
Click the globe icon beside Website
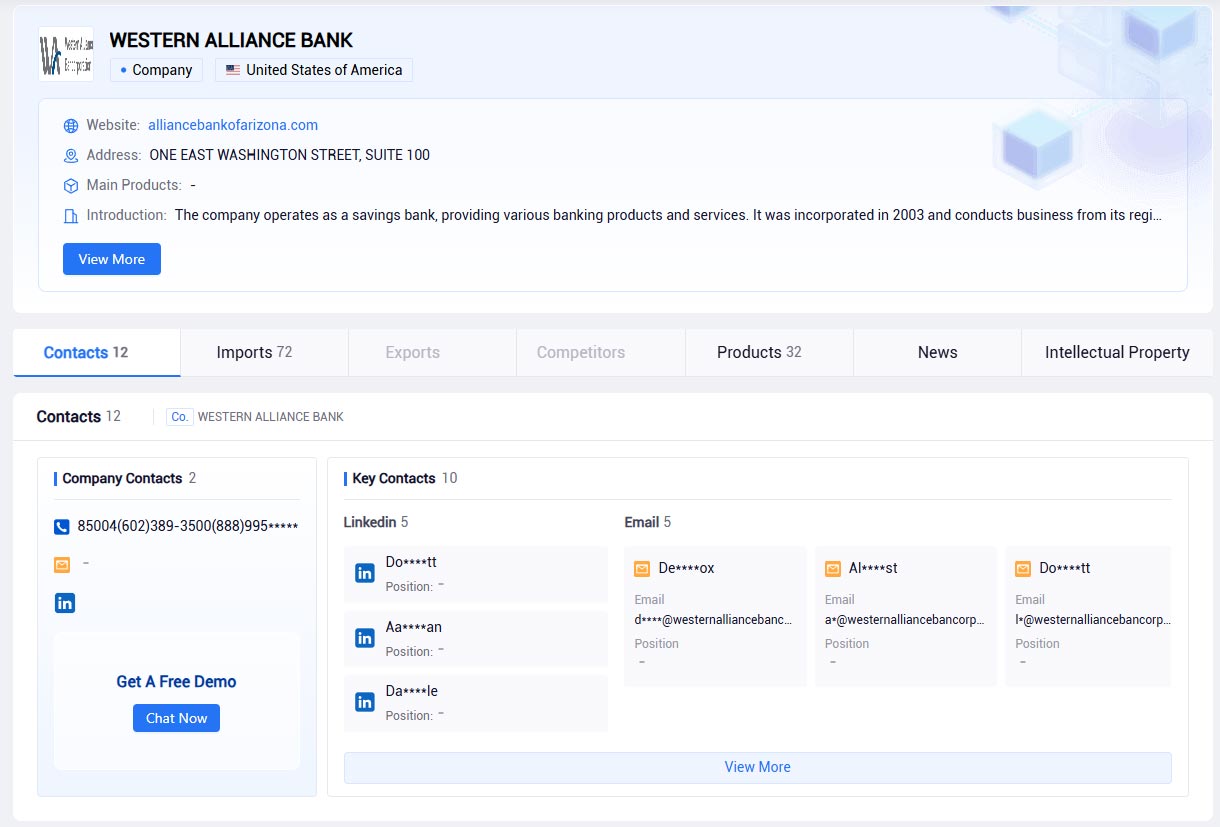pyautogui.click(x=71, y=126)
